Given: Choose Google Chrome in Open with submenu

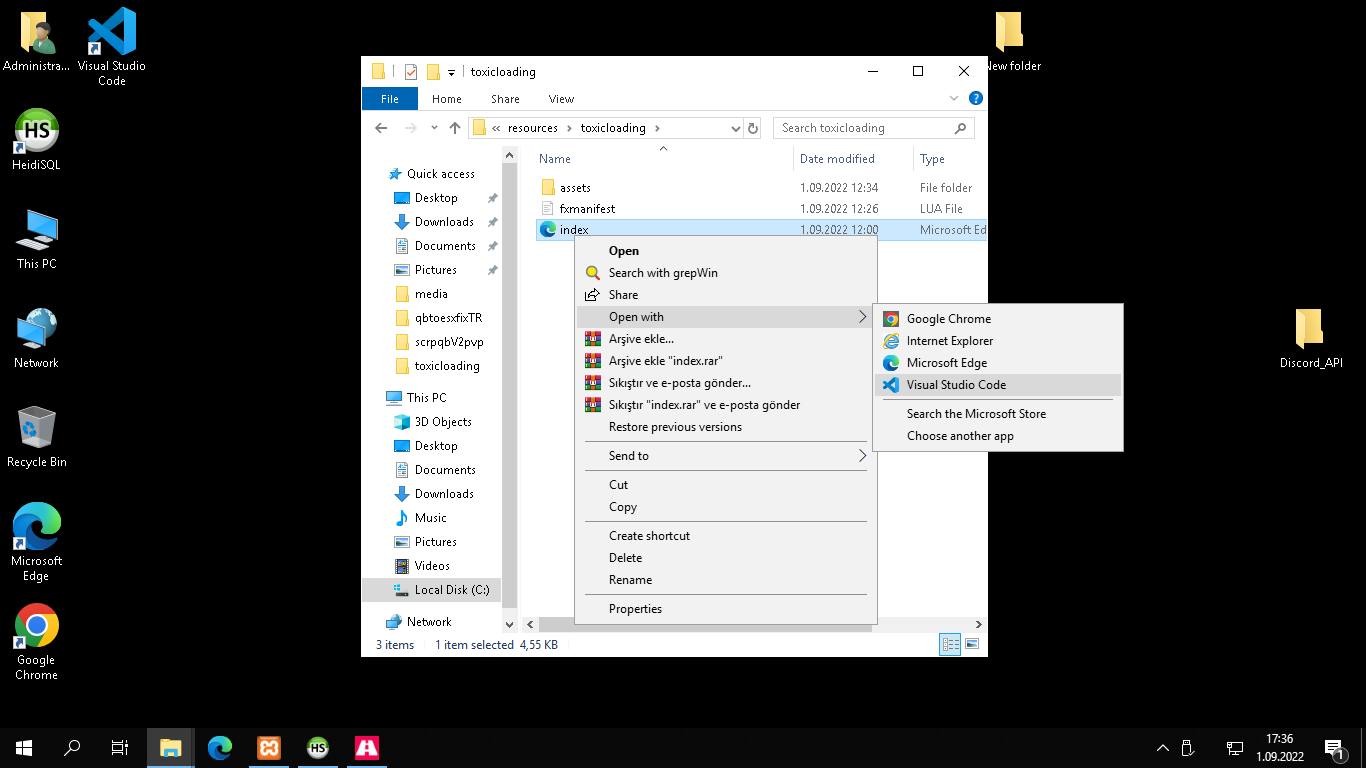Looking at the screenshot, I should (998, 319).
